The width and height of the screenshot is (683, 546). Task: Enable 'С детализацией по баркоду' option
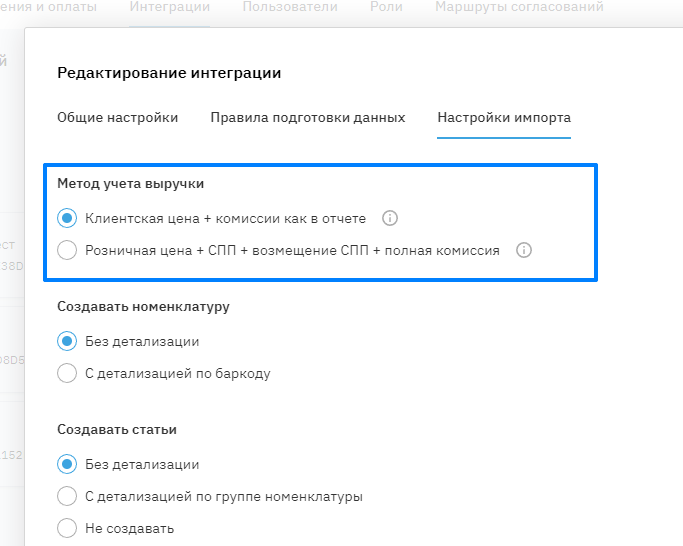coord(67,373)
